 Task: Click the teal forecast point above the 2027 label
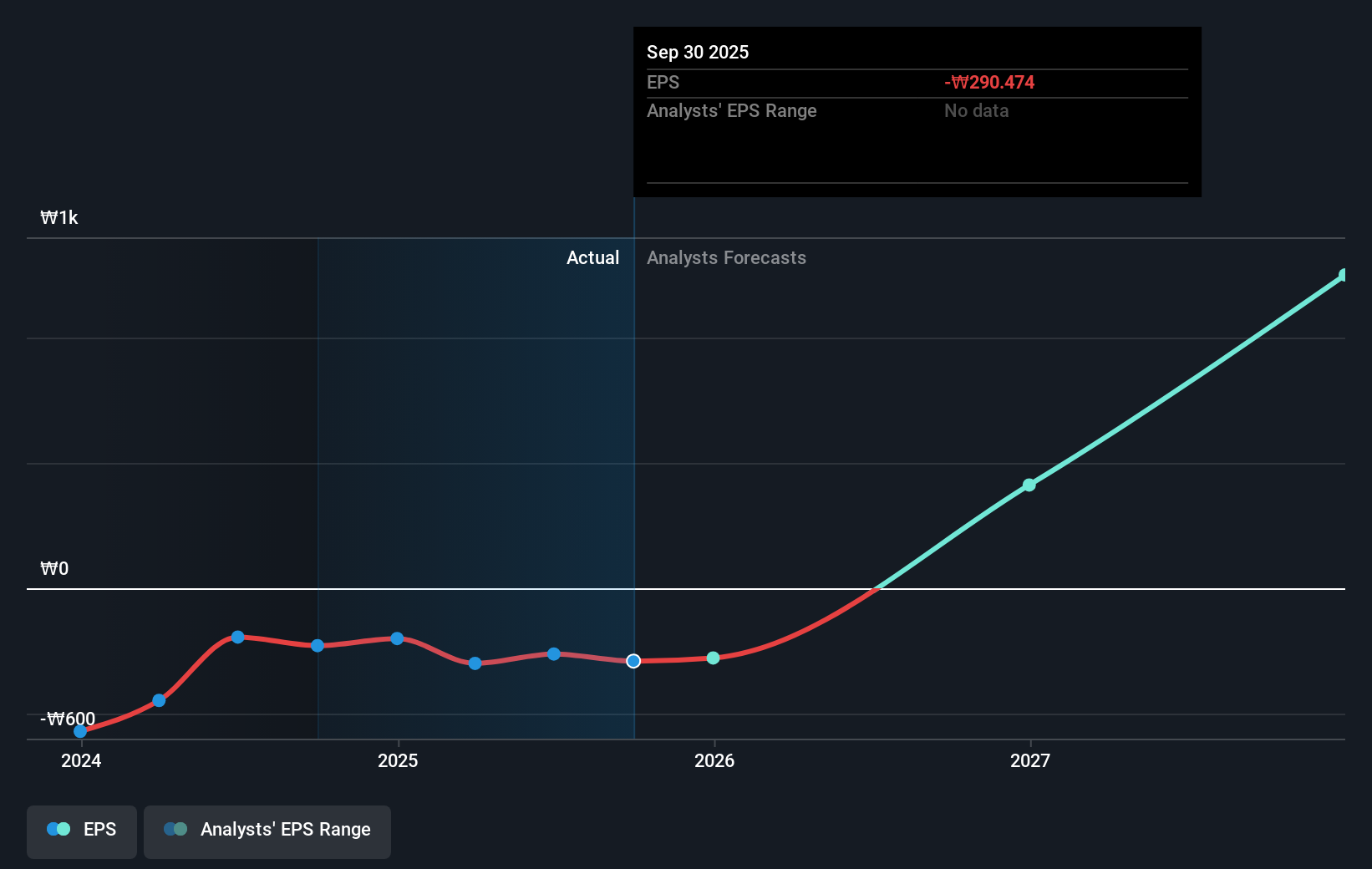point(1029,485)
